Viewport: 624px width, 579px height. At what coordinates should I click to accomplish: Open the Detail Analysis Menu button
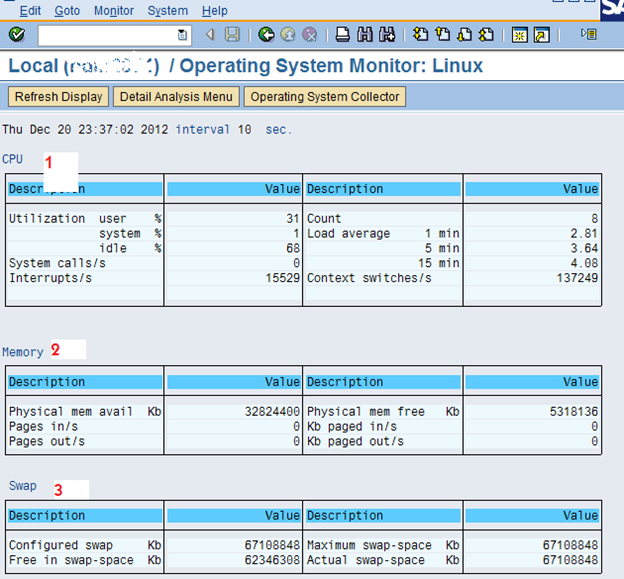(x=176, y=97)
